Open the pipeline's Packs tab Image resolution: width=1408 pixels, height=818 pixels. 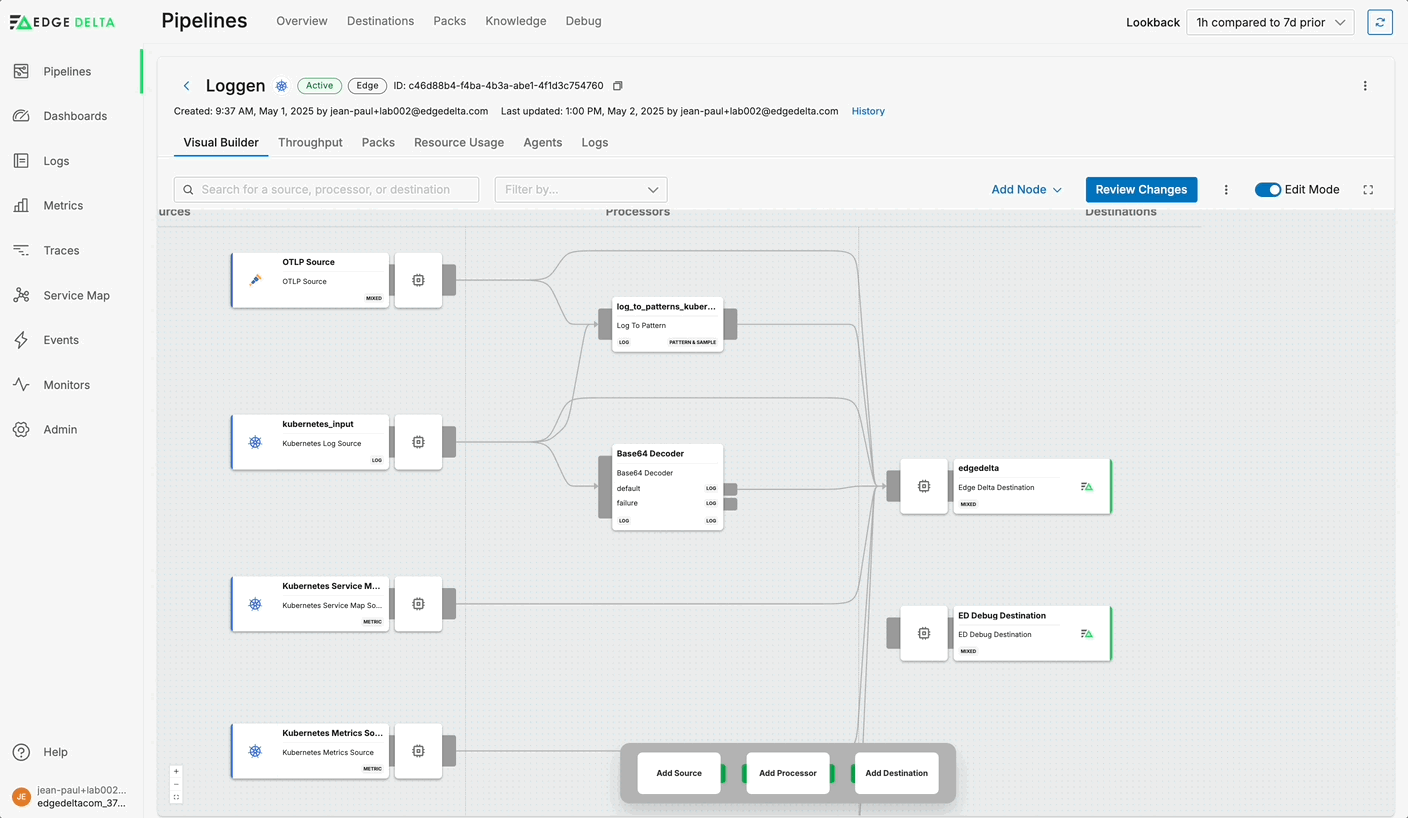point(378,142)
